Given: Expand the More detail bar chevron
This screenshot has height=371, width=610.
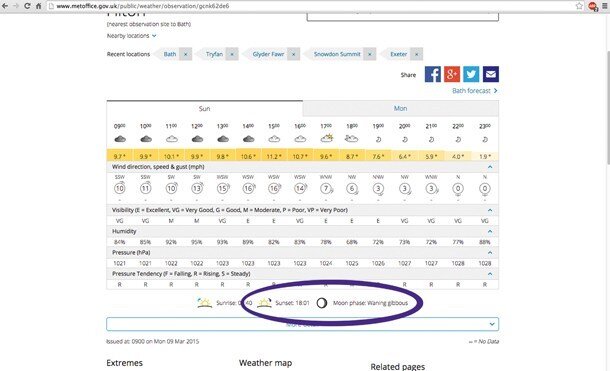Looking at the screenshot, I should 492,324.
